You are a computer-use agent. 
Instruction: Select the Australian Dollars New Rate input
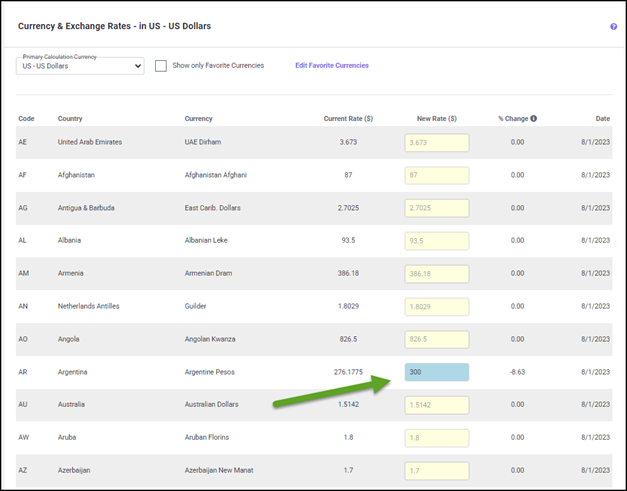437,405
